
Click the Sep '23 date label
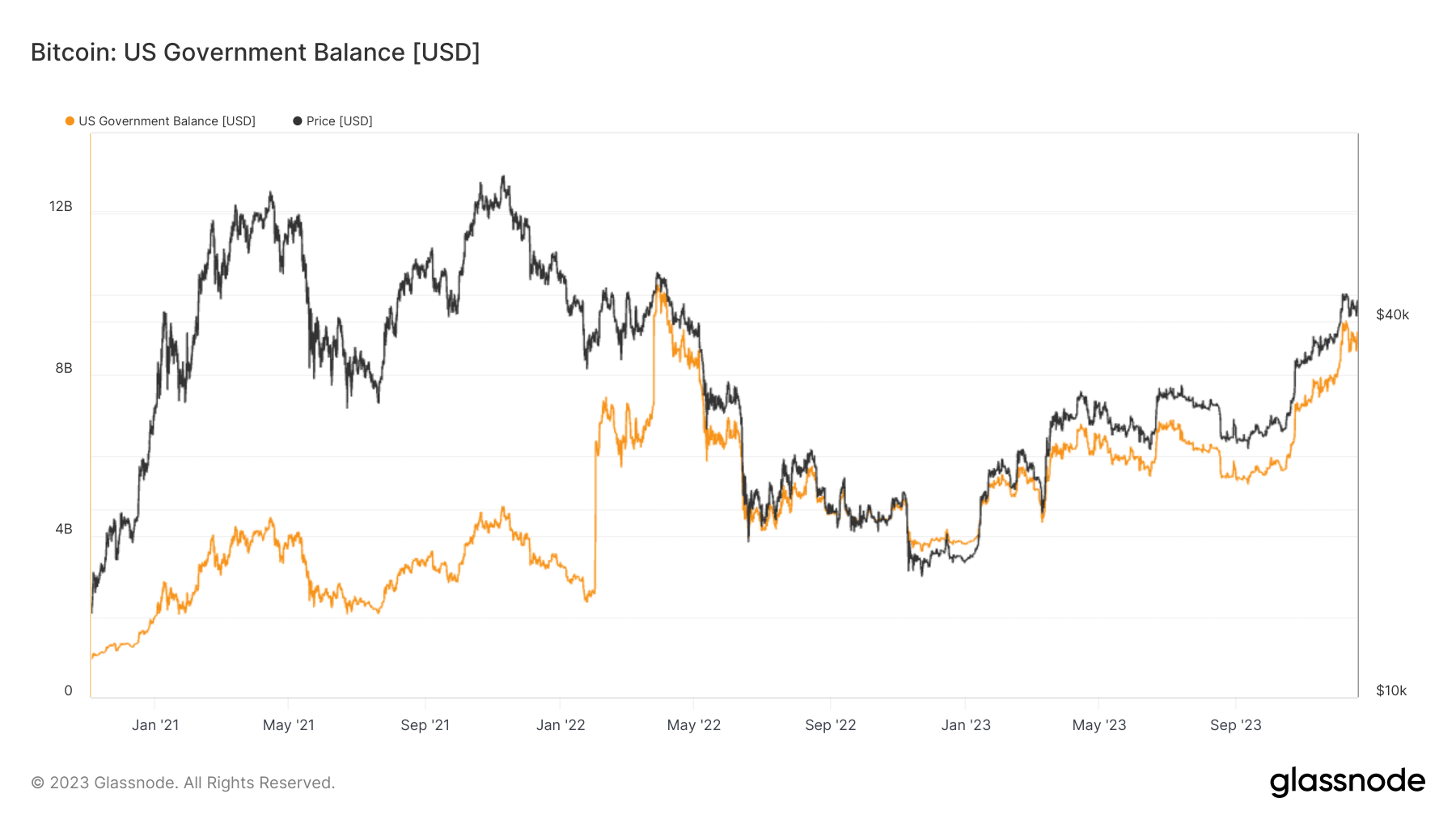click(x=1236, y=725)
